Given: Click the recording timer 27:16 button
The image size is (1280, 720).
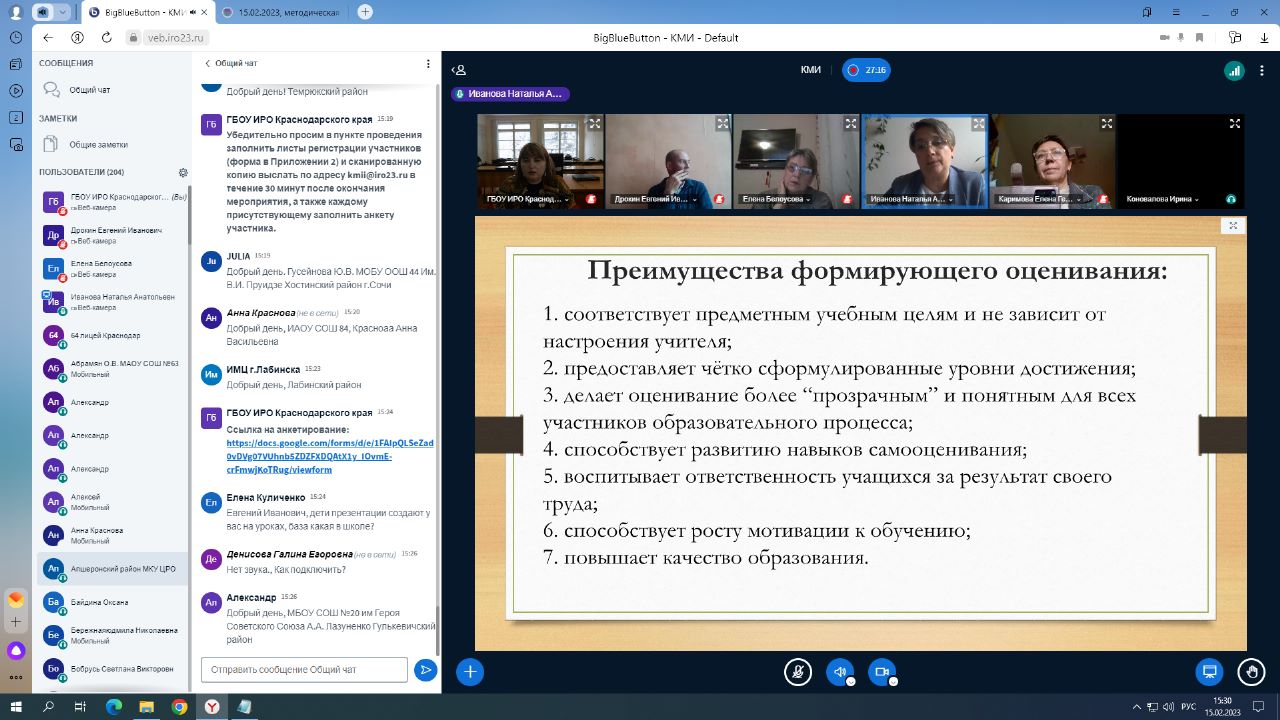Looking at the screenshot, I should 866,70.
